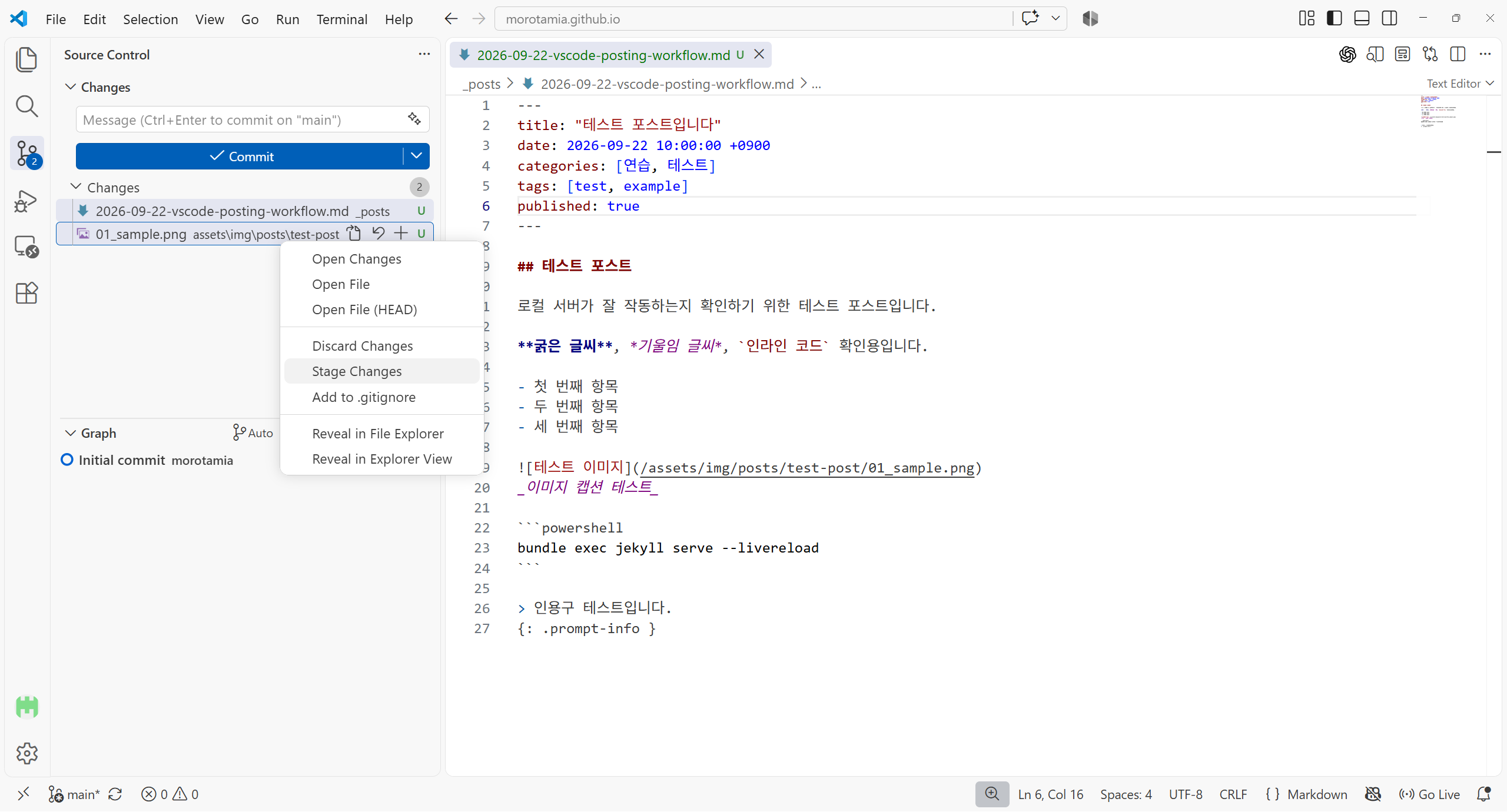Screen dimensions: 1507x812
Task: Open the Manage gear menu
Action: (26, 753)
